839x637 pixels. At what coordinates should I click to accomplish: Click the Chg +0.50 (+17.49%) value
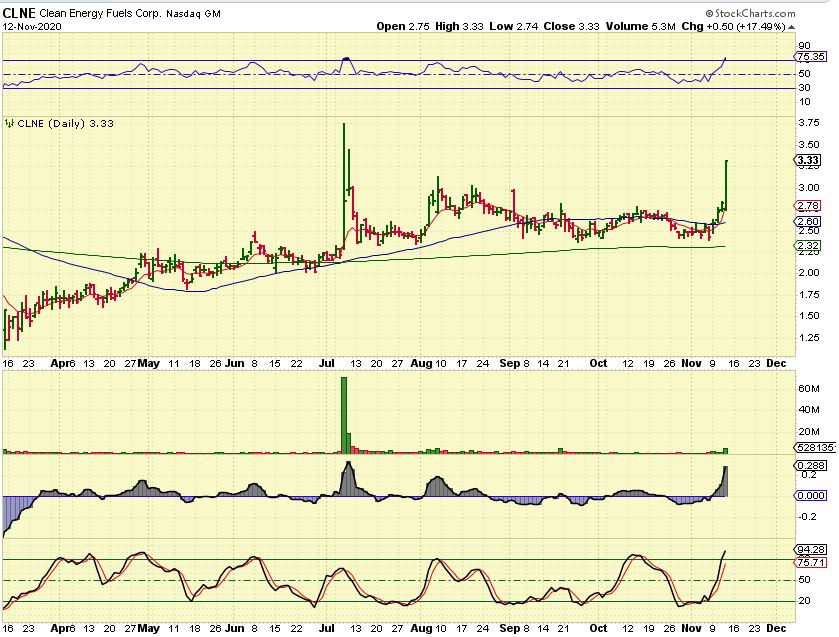tap(733, 26)
